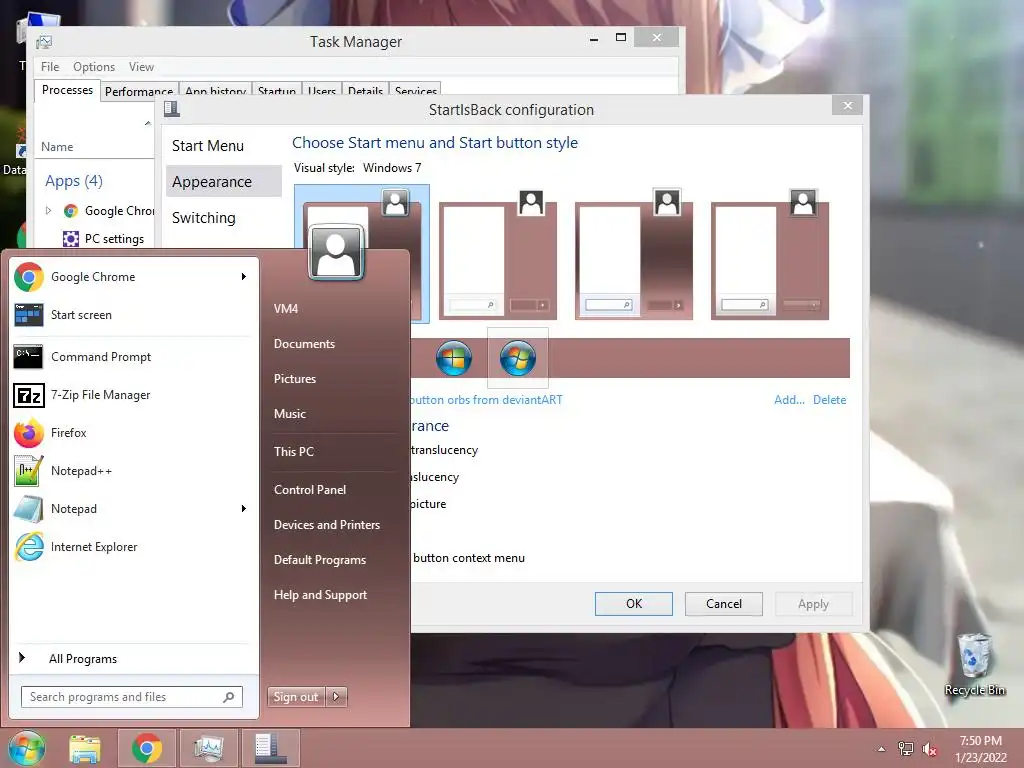
Task: Open Control Panel from Start menu
Action: pyautogui.click(x=310, y=490)
